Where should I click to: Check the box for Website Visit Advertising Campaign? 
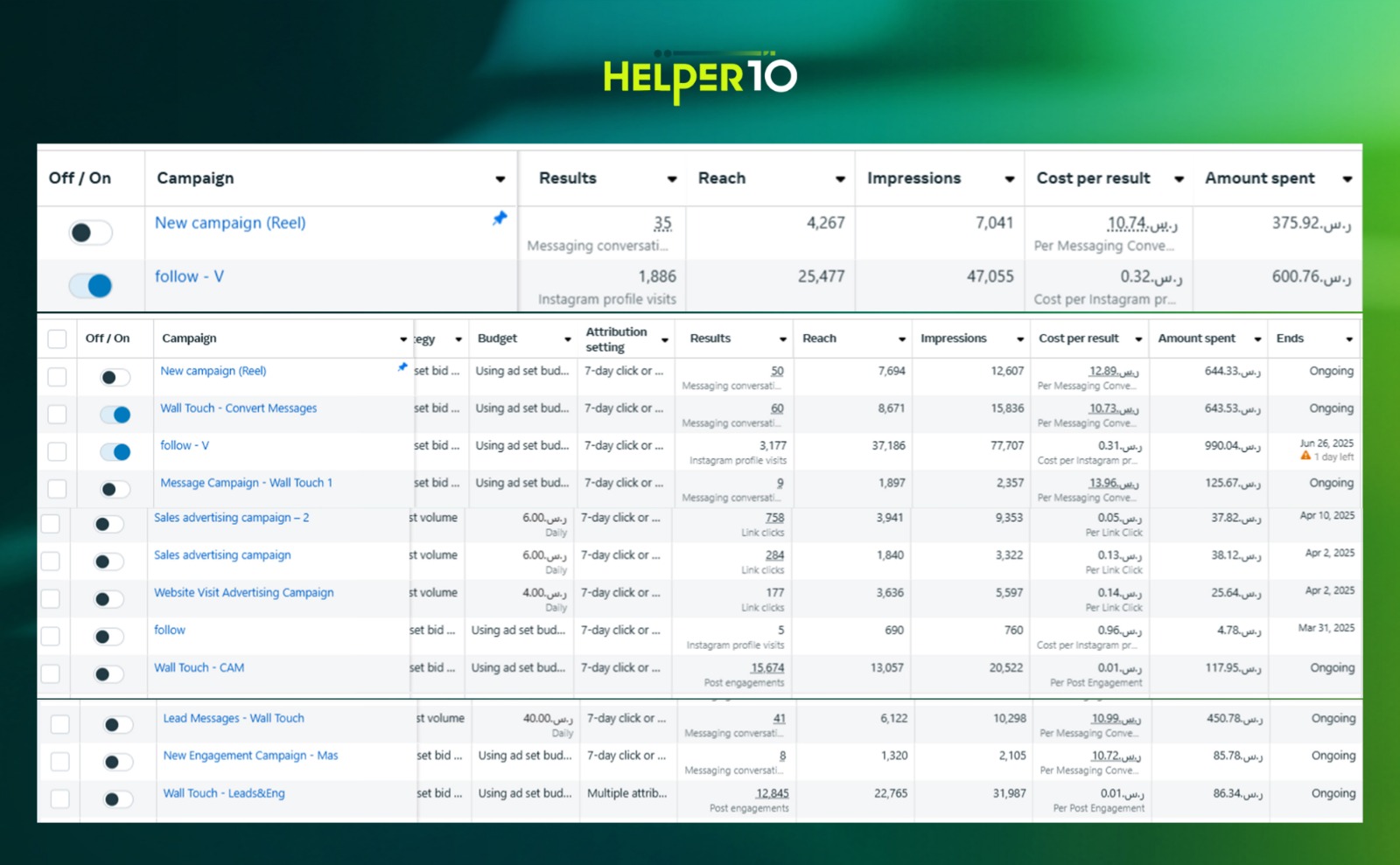pos(51,599)
